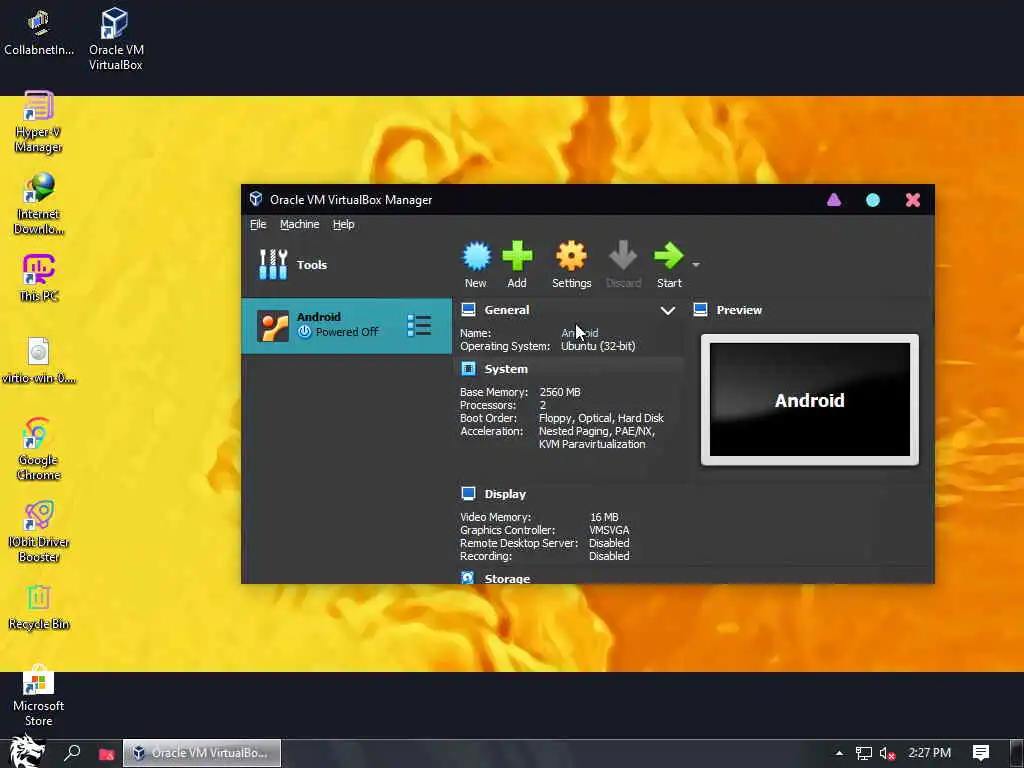Image resolution: width=1024 pixels, height=768 pixels.
Task: Click the Preview section header icon
Action: [x=700, y=310]
